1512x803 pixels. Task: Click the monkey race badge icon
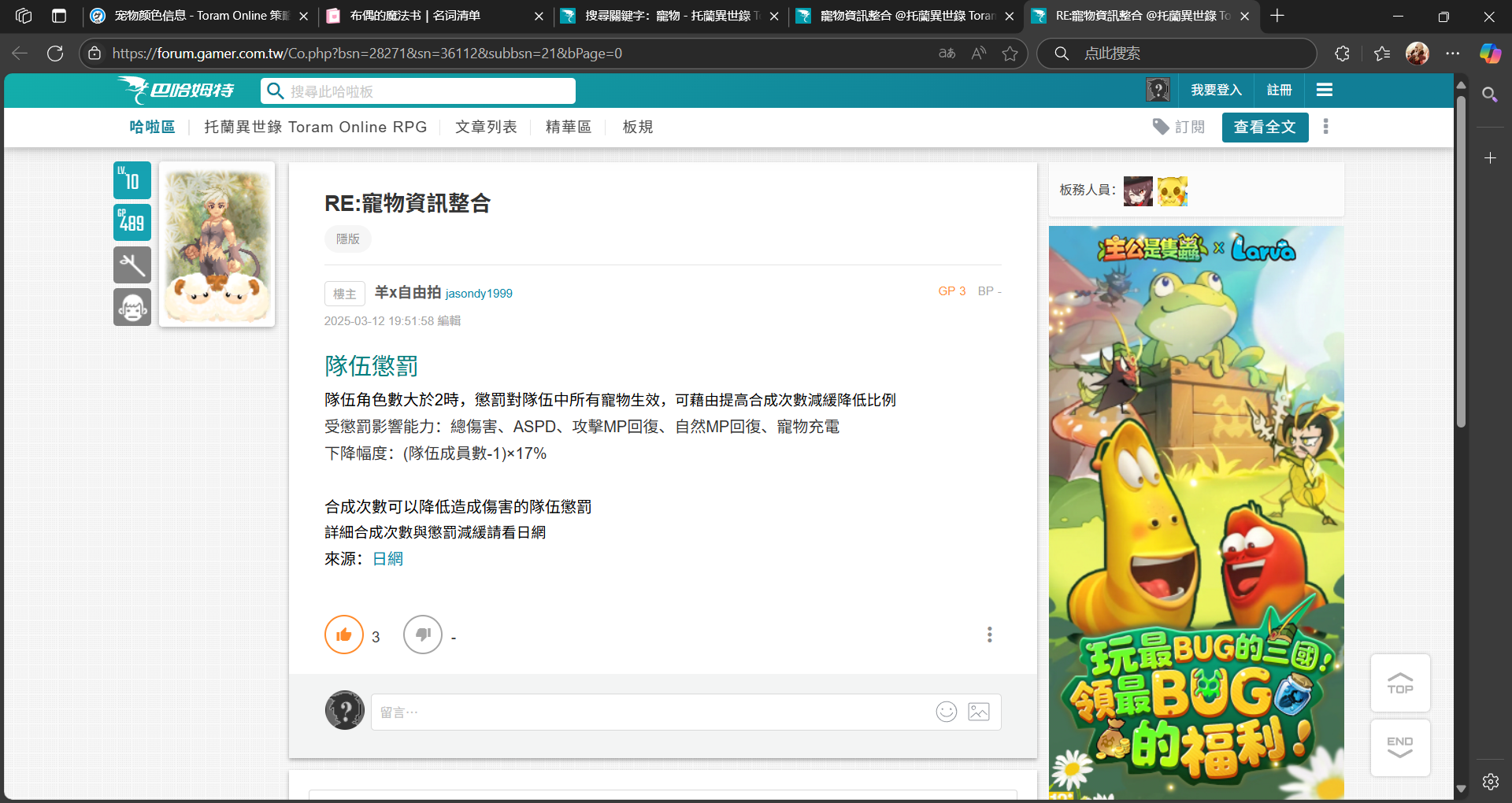tap(132, 307)
